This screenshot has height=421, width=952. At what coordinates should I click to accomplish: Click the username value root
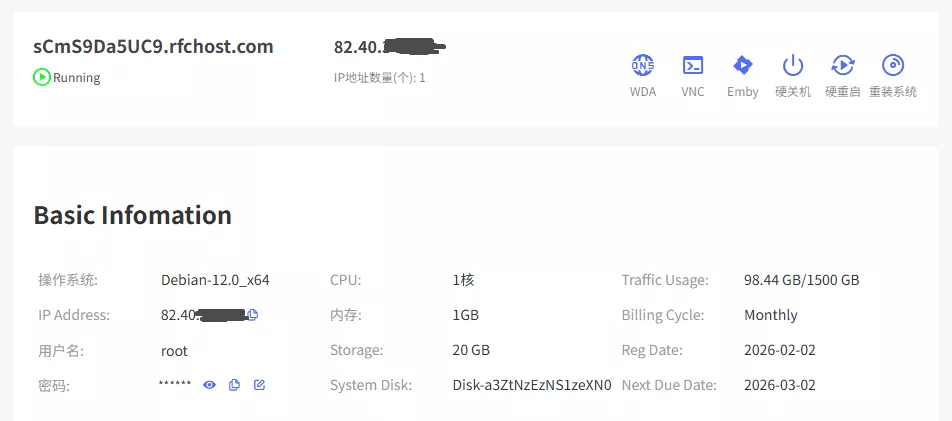pos(174,350)
